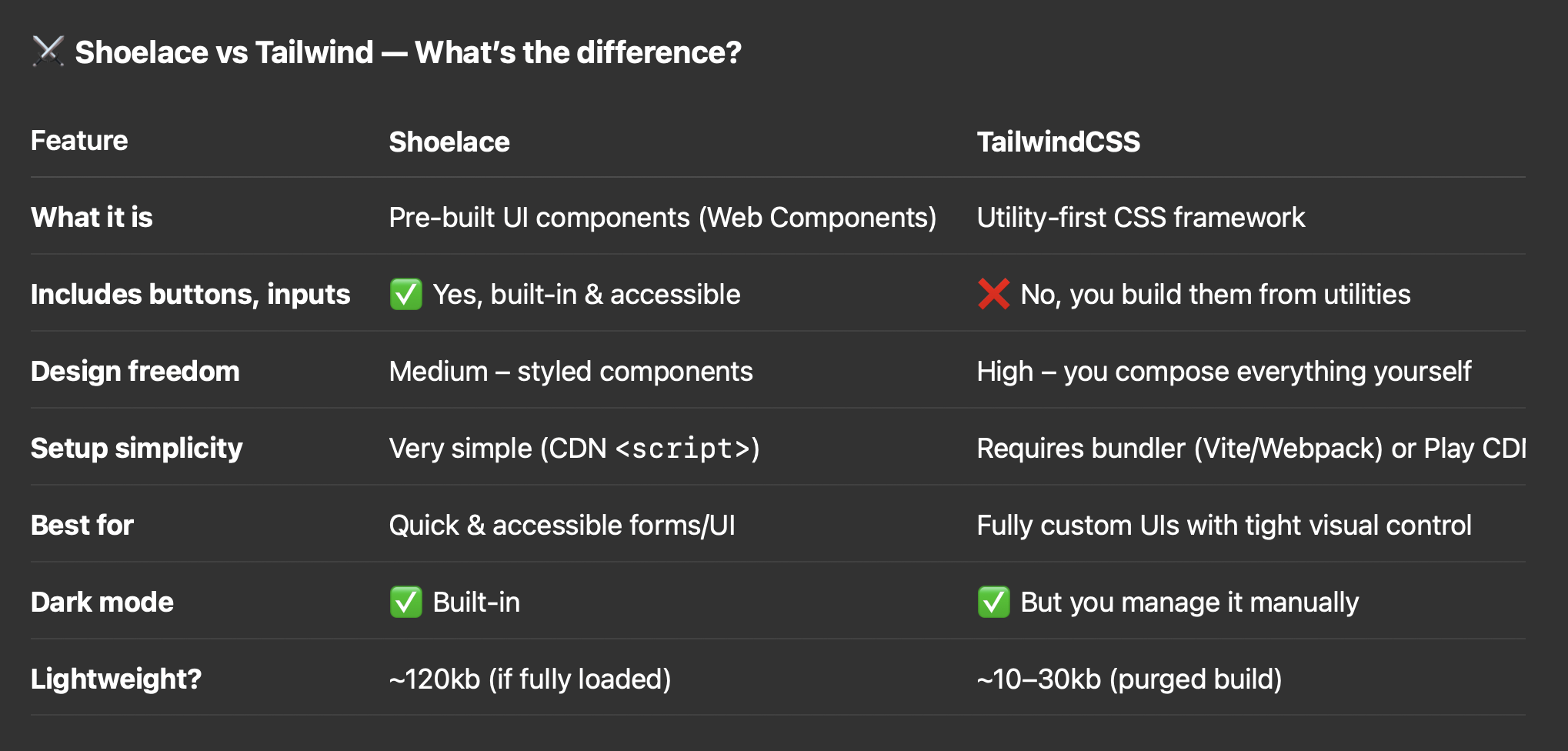
Task: Click 'Quick & accessible forms/UI' cell
Action: pos(562,526)
